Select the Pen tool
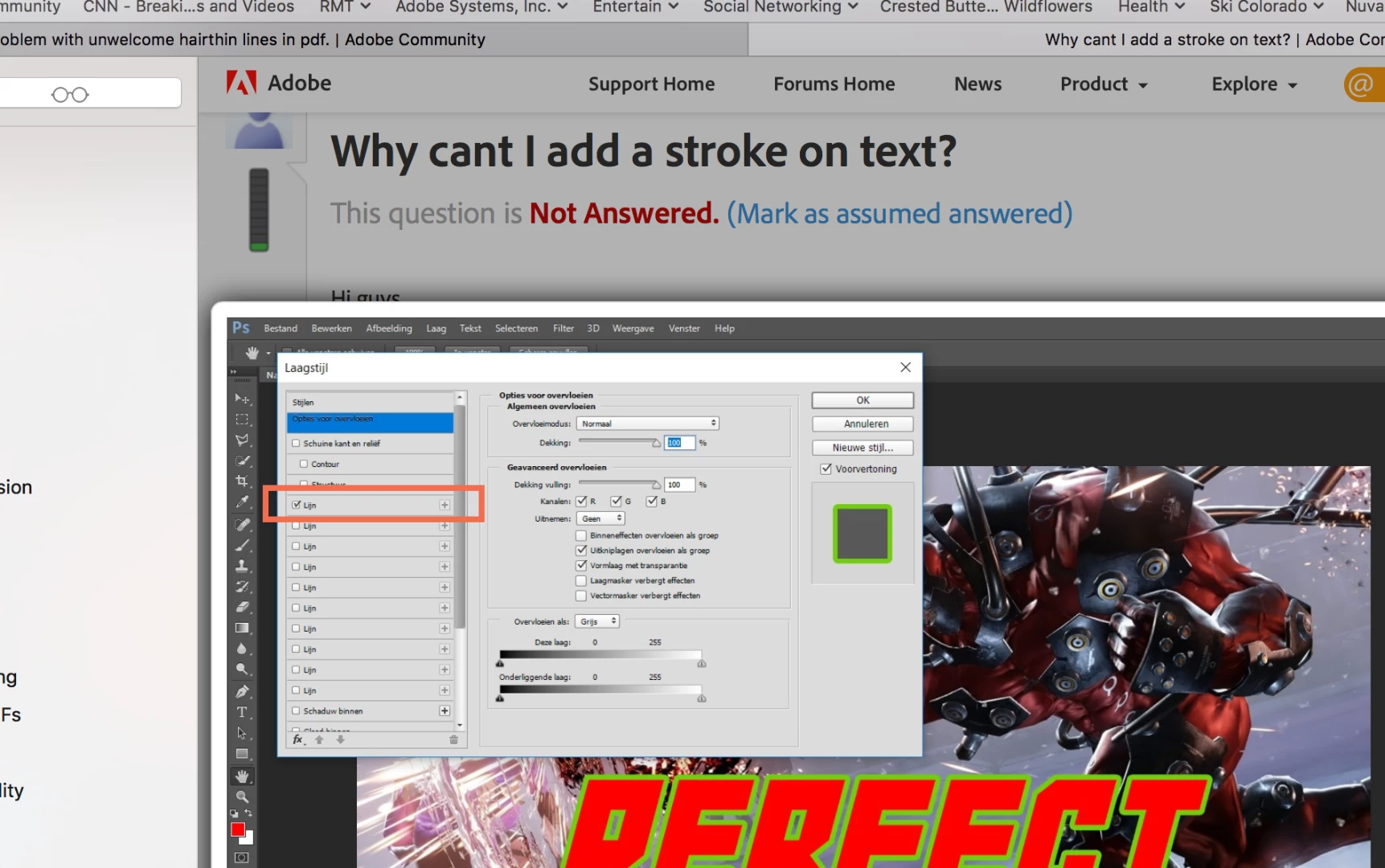Viewport: 1385px width, 868px height. 242,691
